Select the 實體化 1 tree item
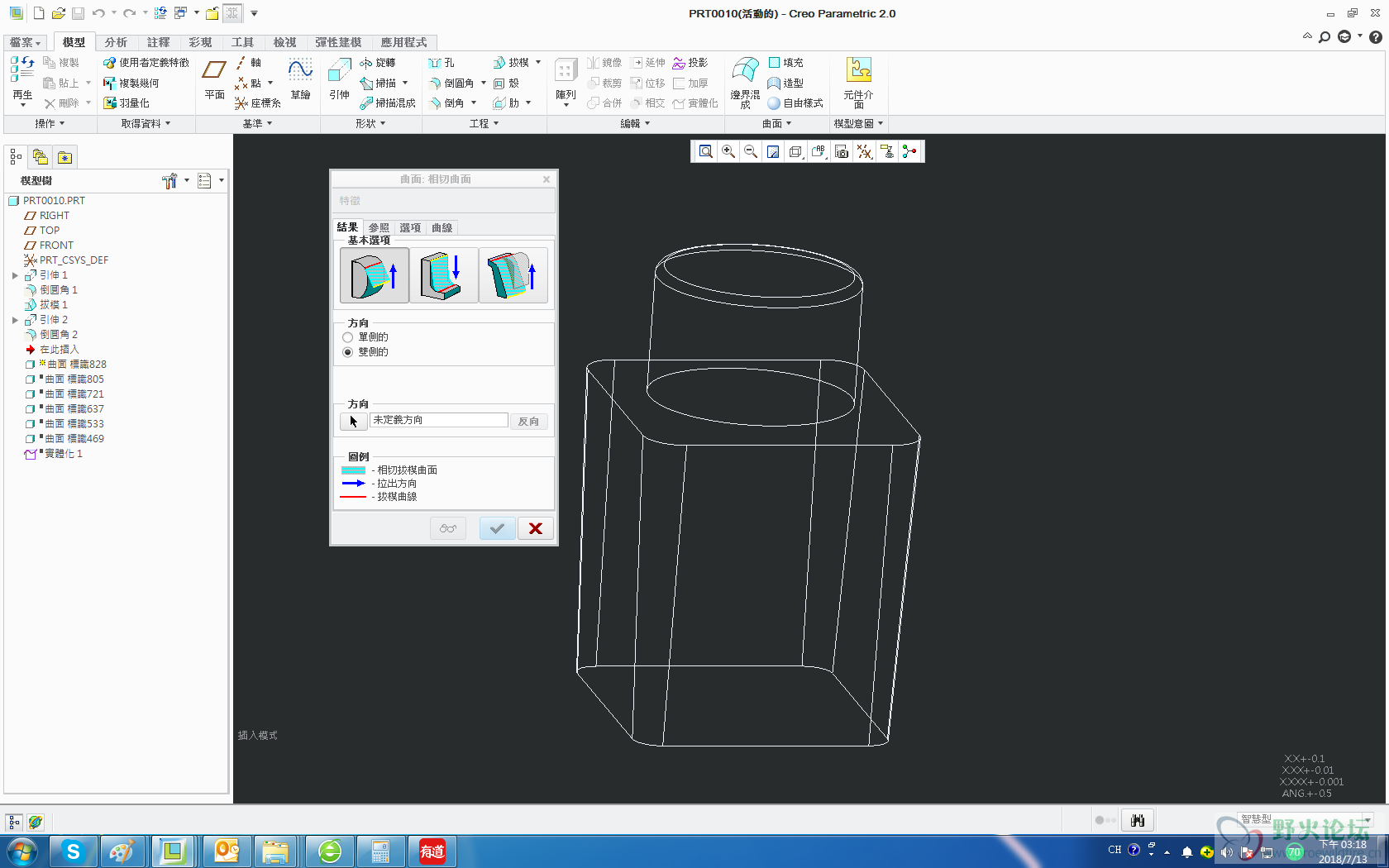The height and width of the screenshot is (868, 1389). click(x=54, y=454)
